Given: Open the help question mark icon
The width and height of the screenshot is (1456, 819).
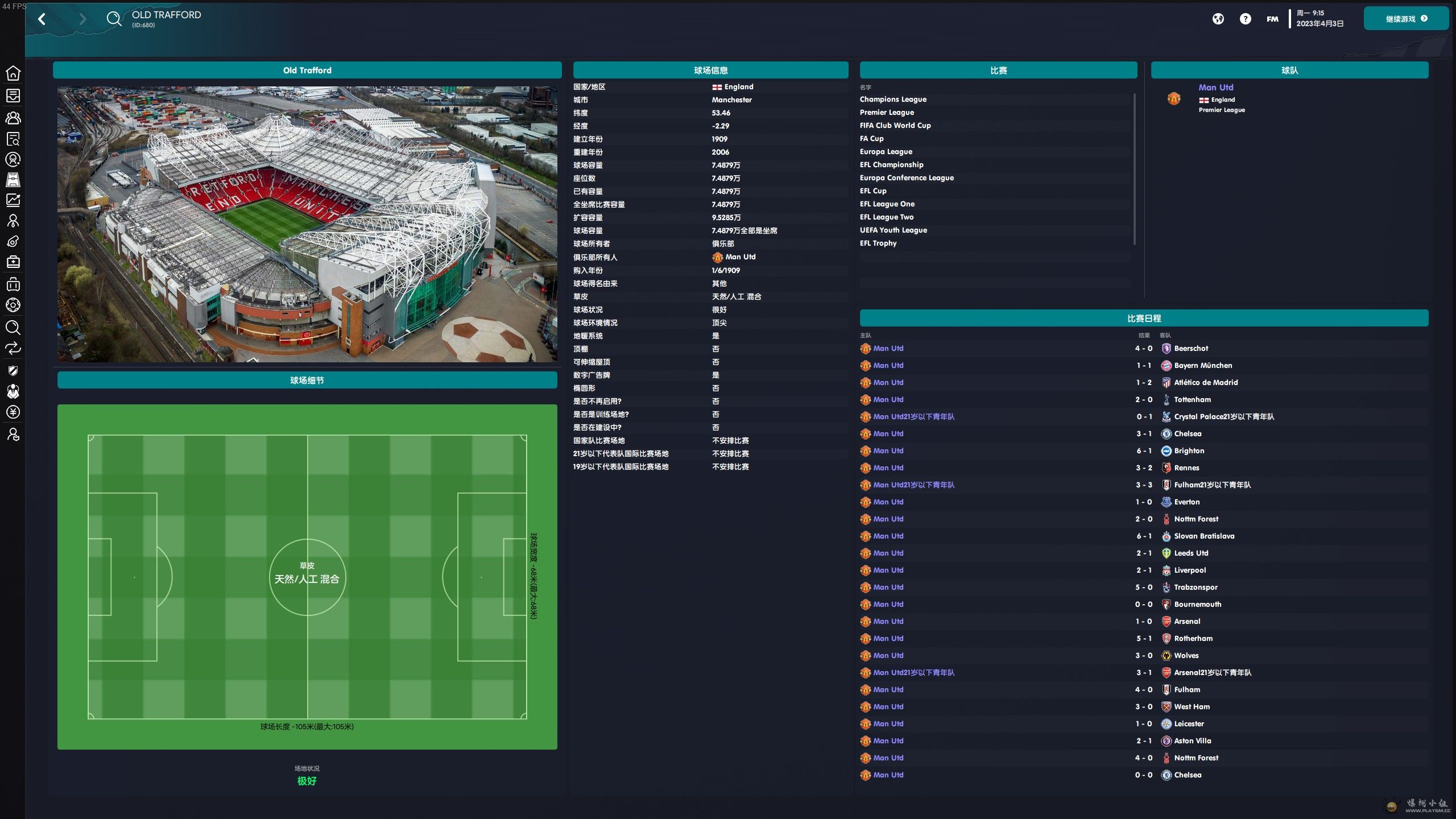Looking at the screenshot, I should 1245,19.
